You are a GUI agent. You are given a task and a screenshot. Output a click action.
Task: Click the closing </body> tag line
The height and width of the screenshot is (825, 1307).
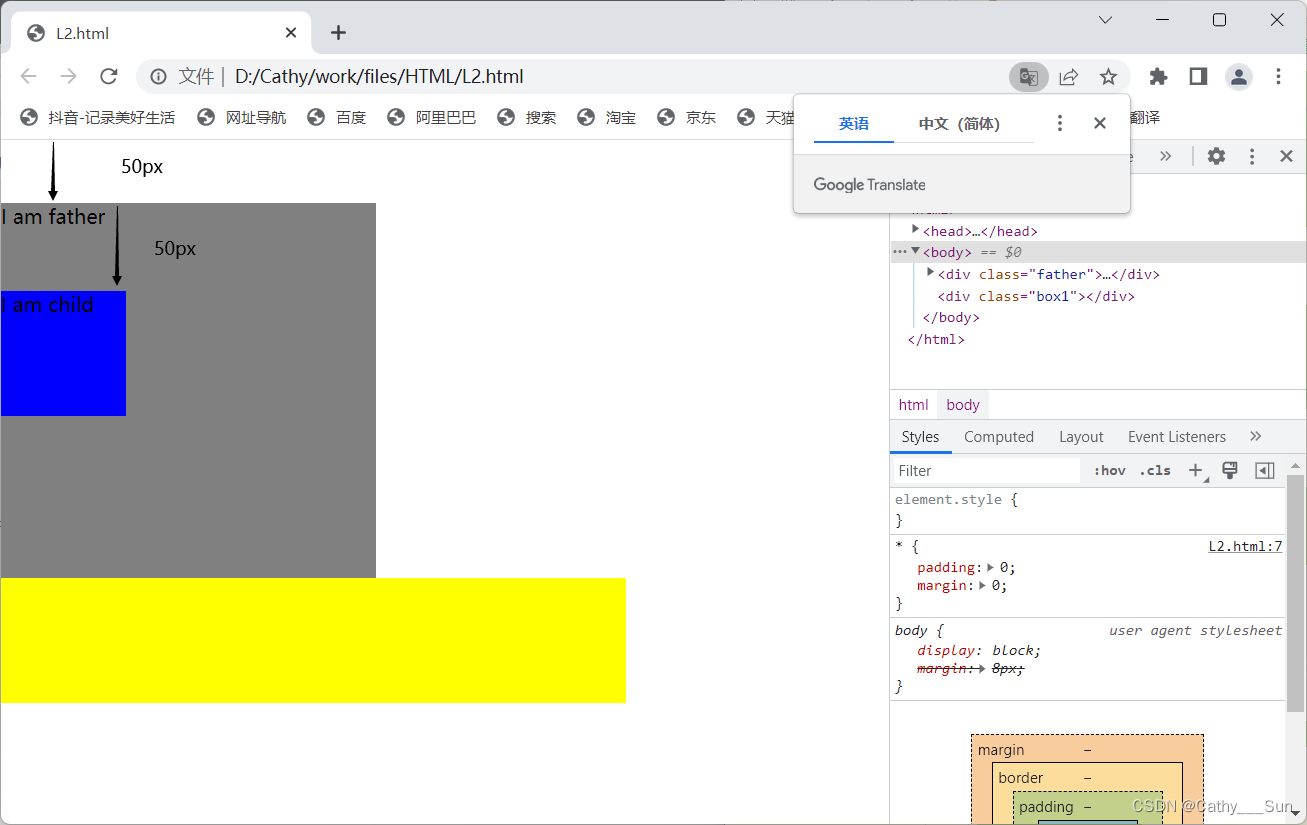tap(951, 318)
